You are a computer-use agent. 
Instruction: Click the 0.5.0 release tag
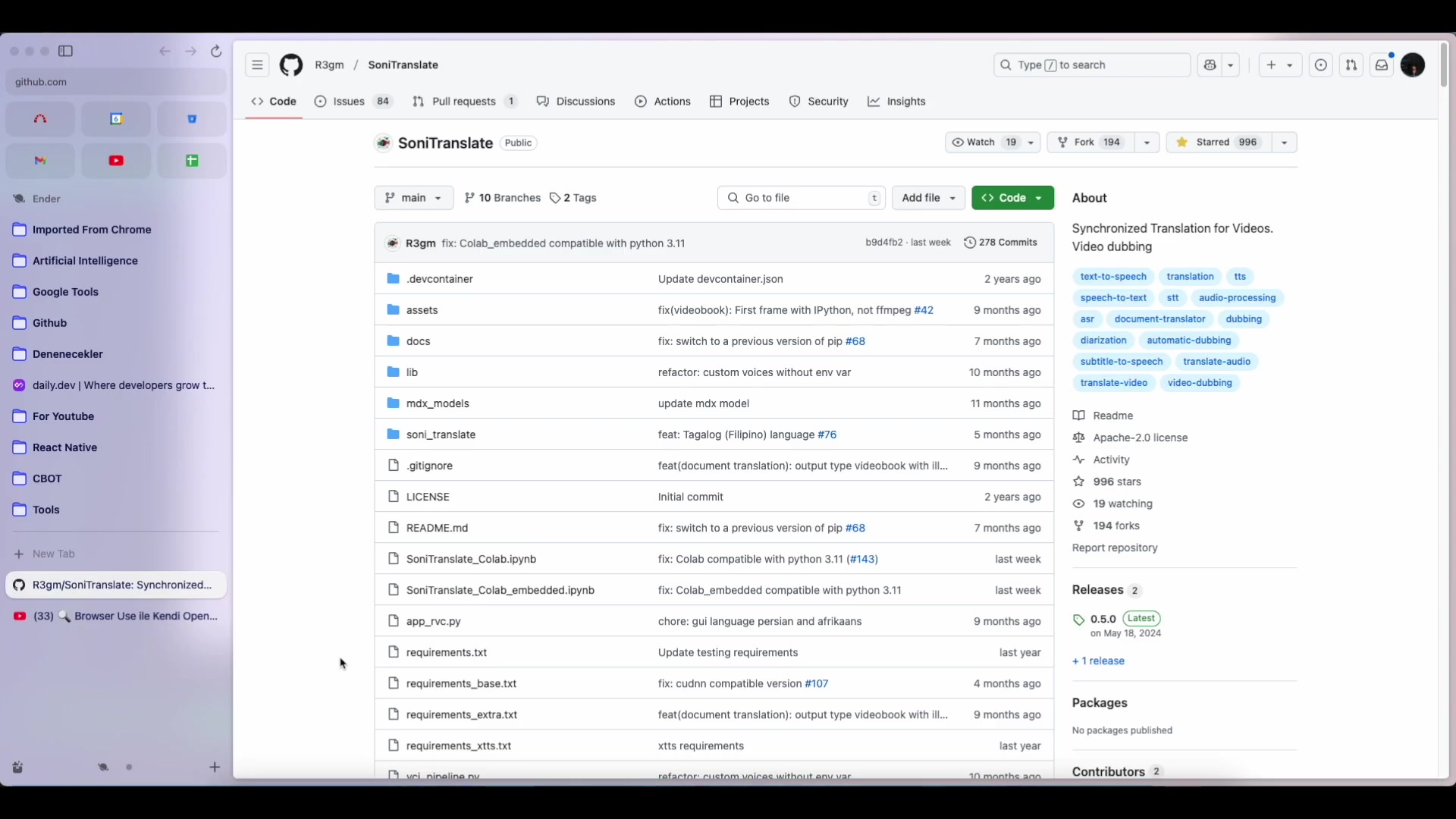(x=1103, y=619)
